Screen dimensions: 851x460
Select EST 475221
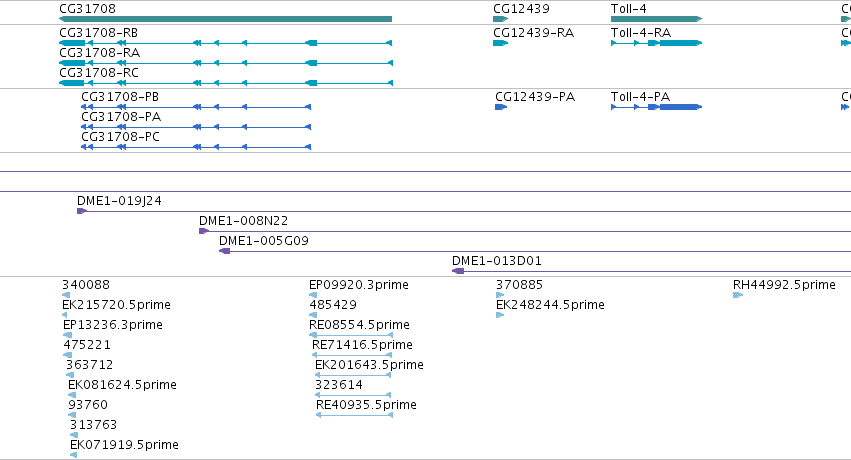pos(87,345)
